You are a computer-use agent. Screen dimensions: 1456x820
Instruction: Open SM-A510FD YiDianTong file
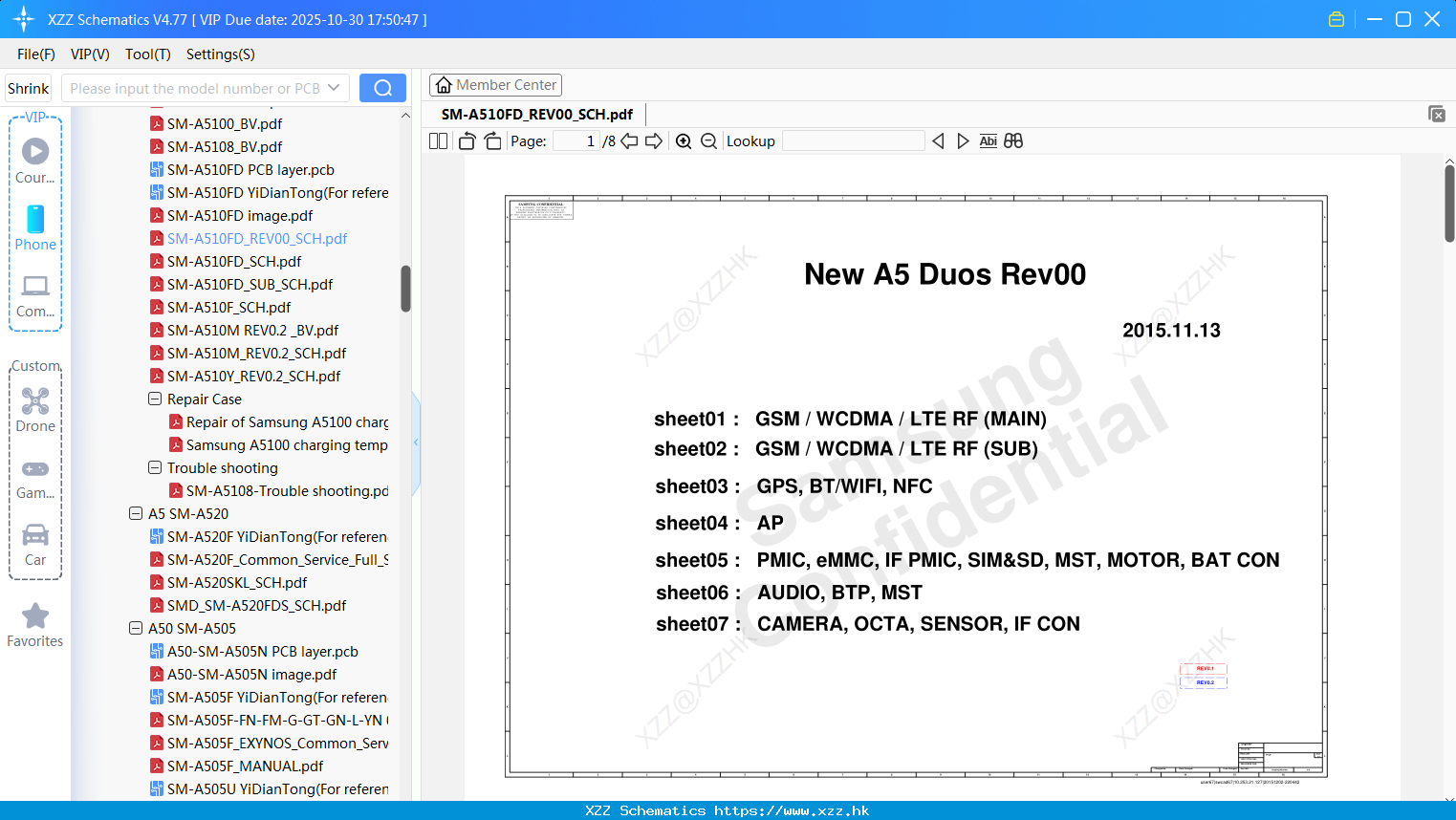(277, 192)
